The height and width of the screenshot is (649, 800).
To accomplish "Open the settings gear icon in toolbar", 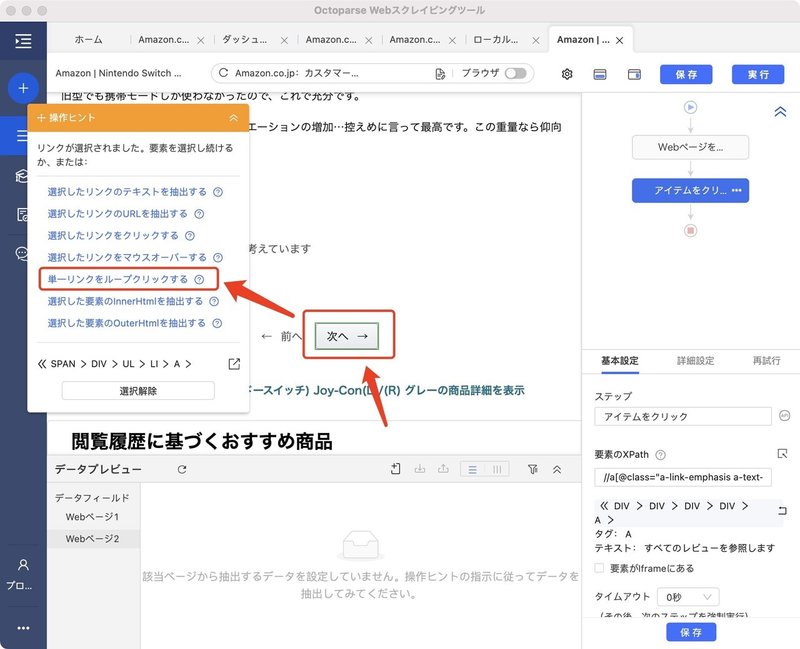I will click(x=566, y=74).
